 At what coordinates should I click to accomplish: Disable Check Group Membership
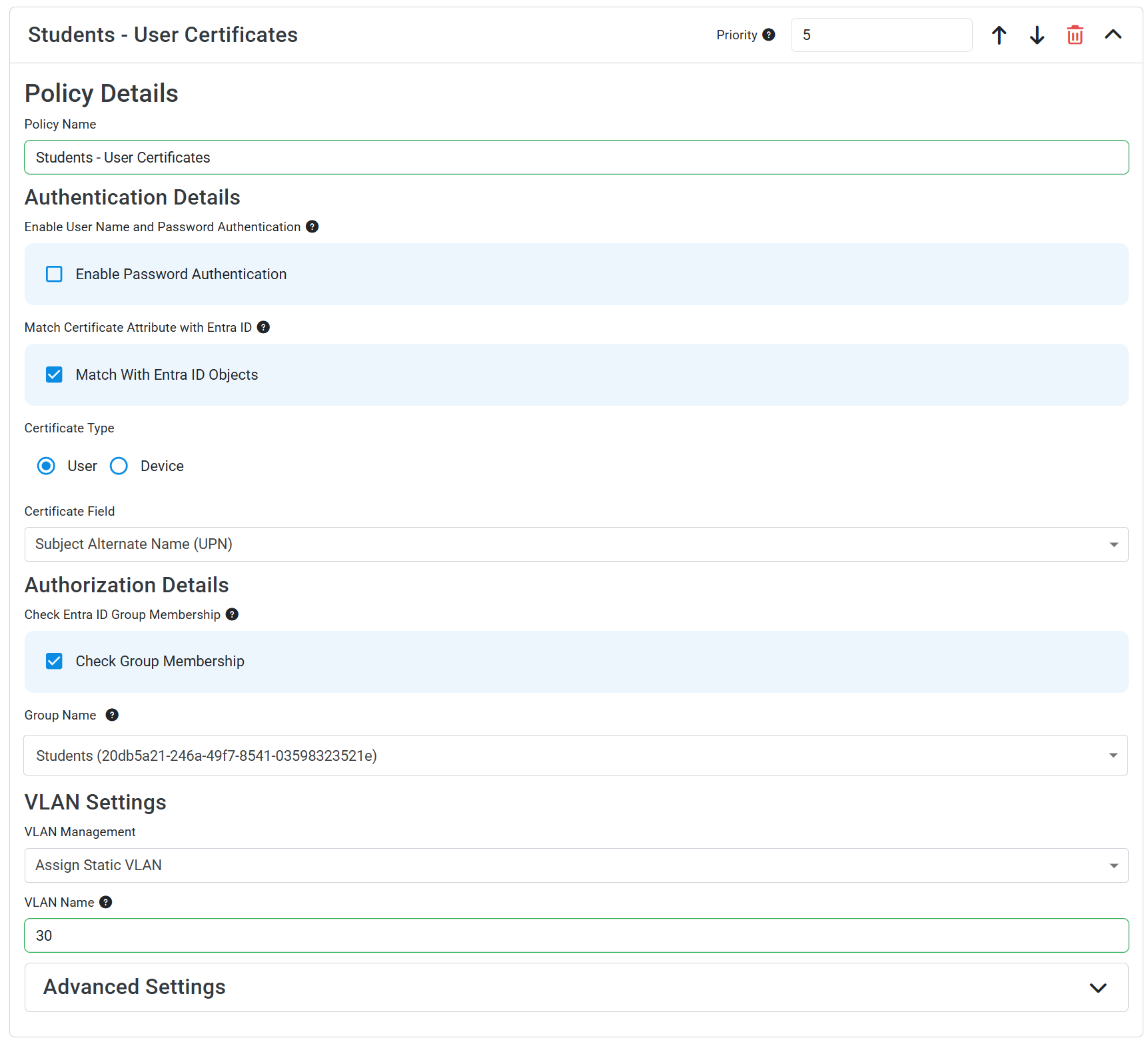coord(54,661)
